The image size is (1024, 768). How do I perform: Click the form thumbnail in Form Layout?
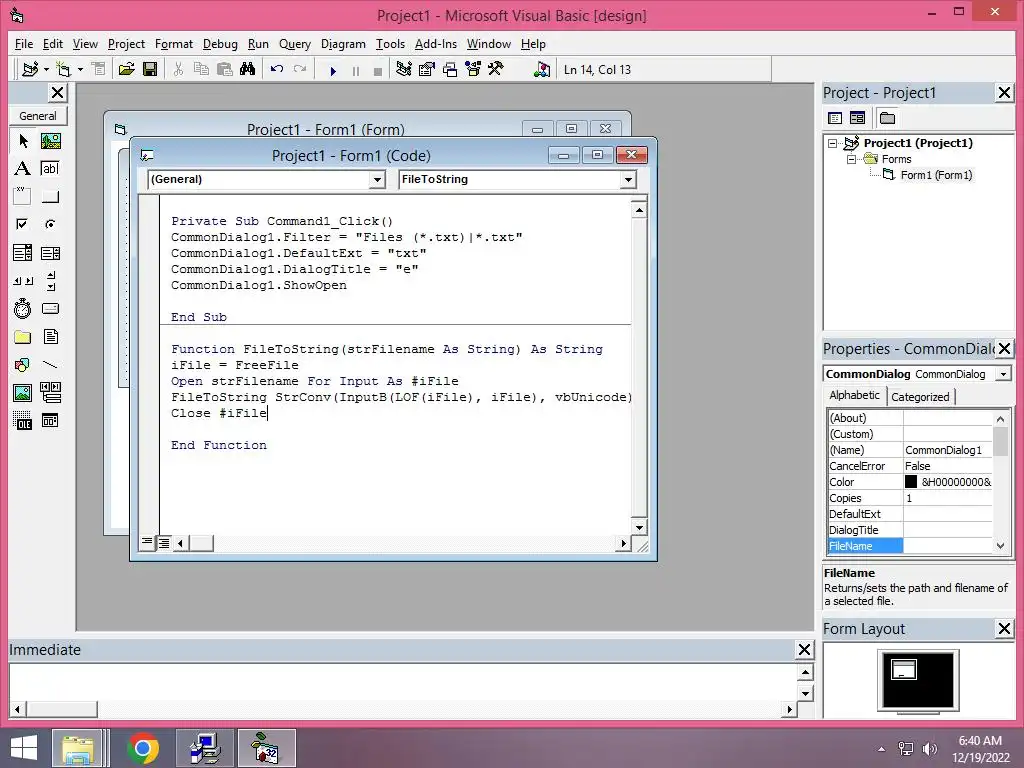[x=904, y=669]
